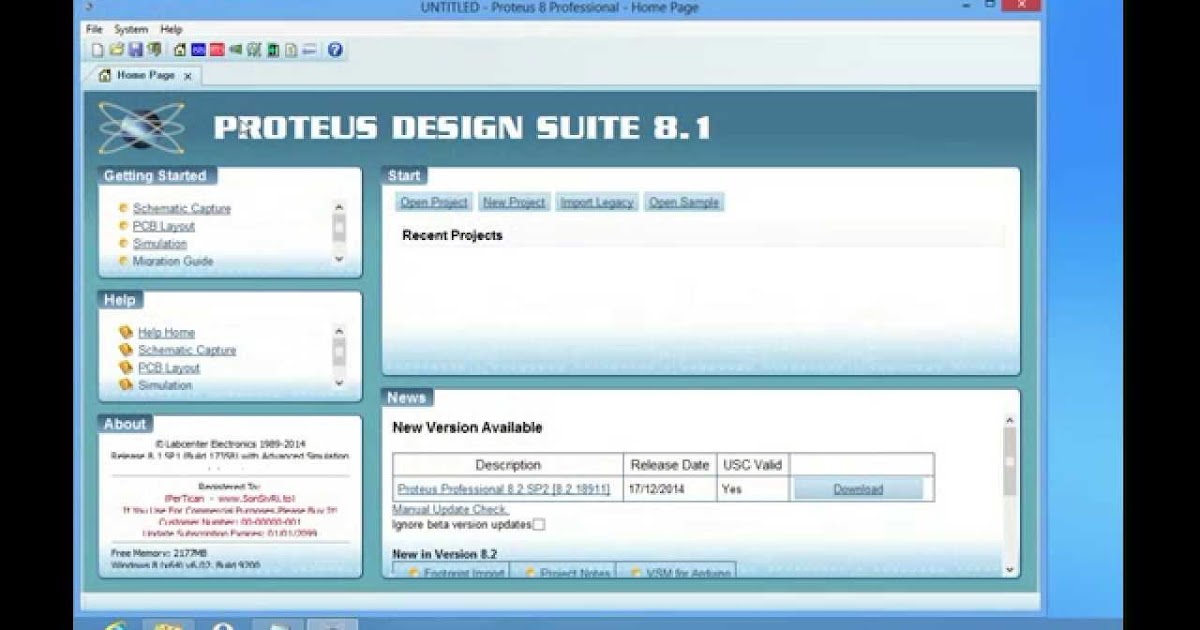Click the Getting Started scrollbar thumb
This screenshot has height=630, width=1200.
coord(339,227)
